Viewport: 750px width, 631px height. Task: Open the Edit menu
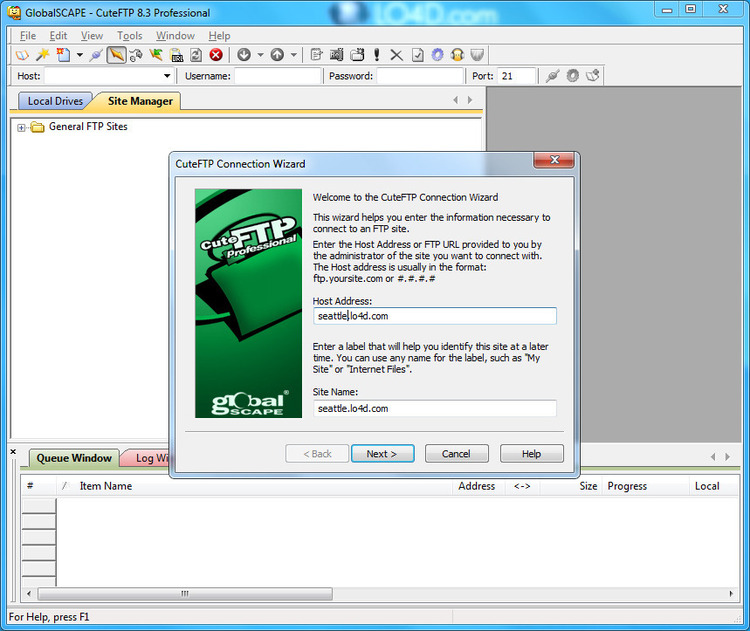[58, 36]
